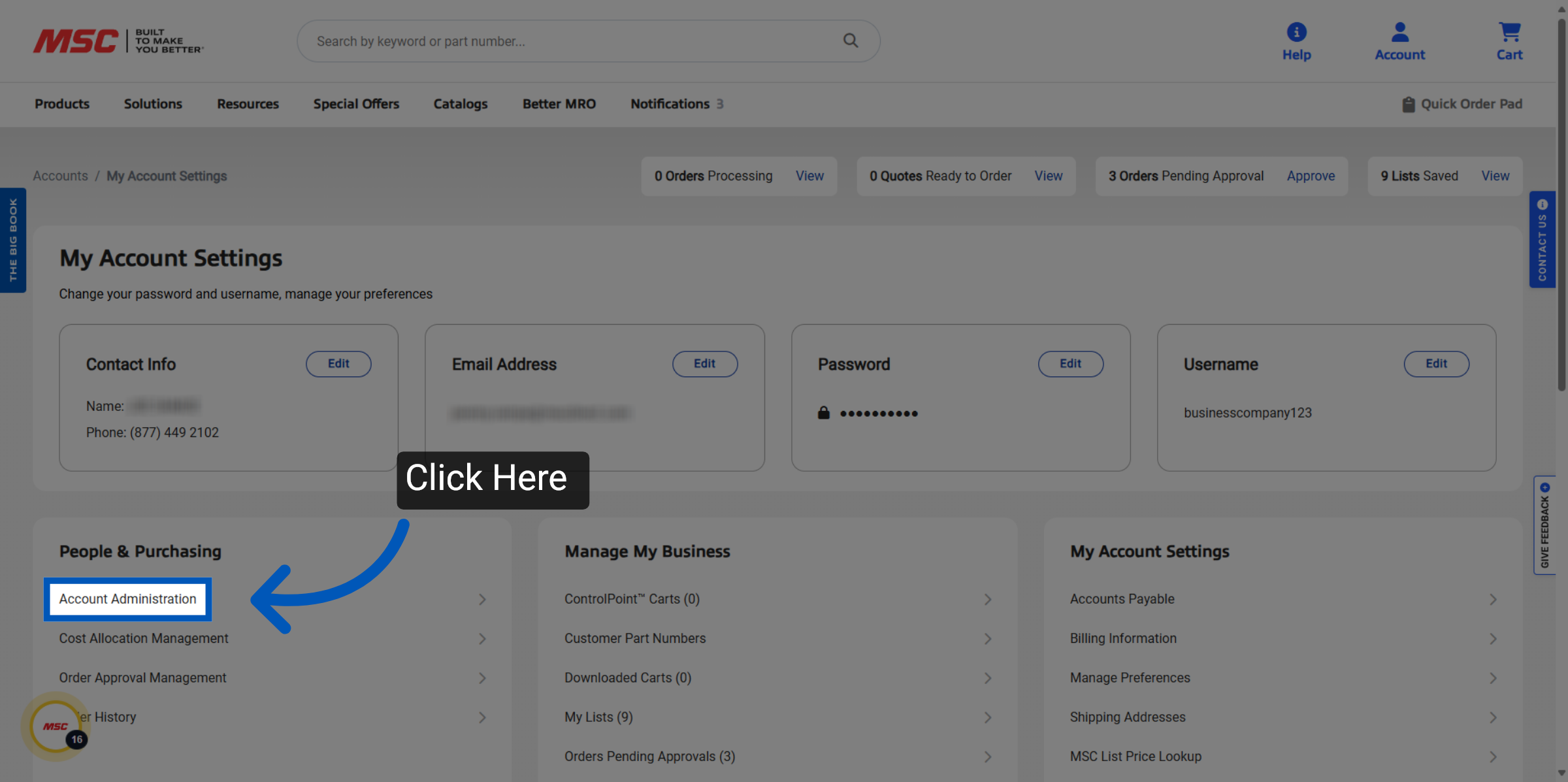
Task: Click chevron beside Customer Part Numbers
Action: (988, 638)
